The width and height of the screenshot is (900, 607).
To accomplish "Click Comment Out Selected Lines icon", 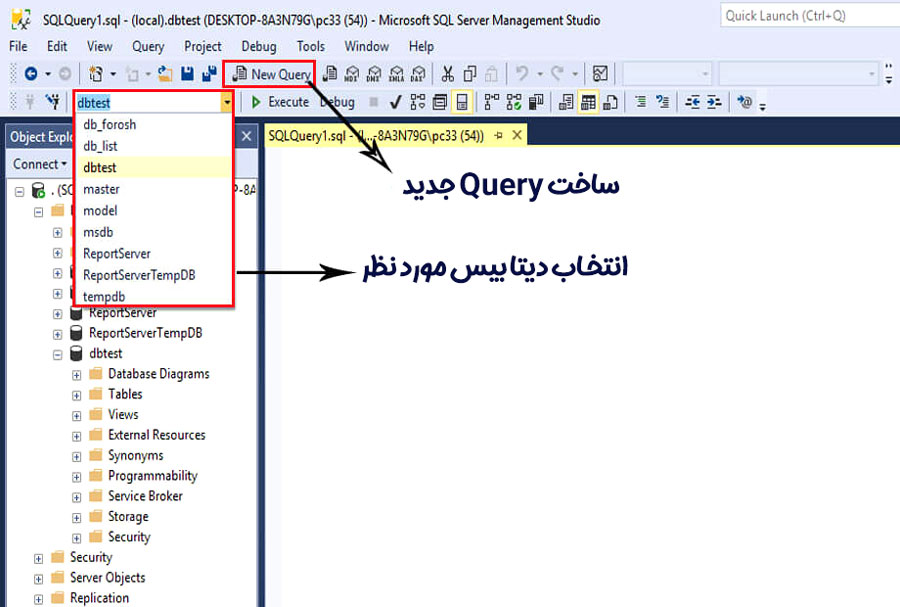I will (641, 102).
